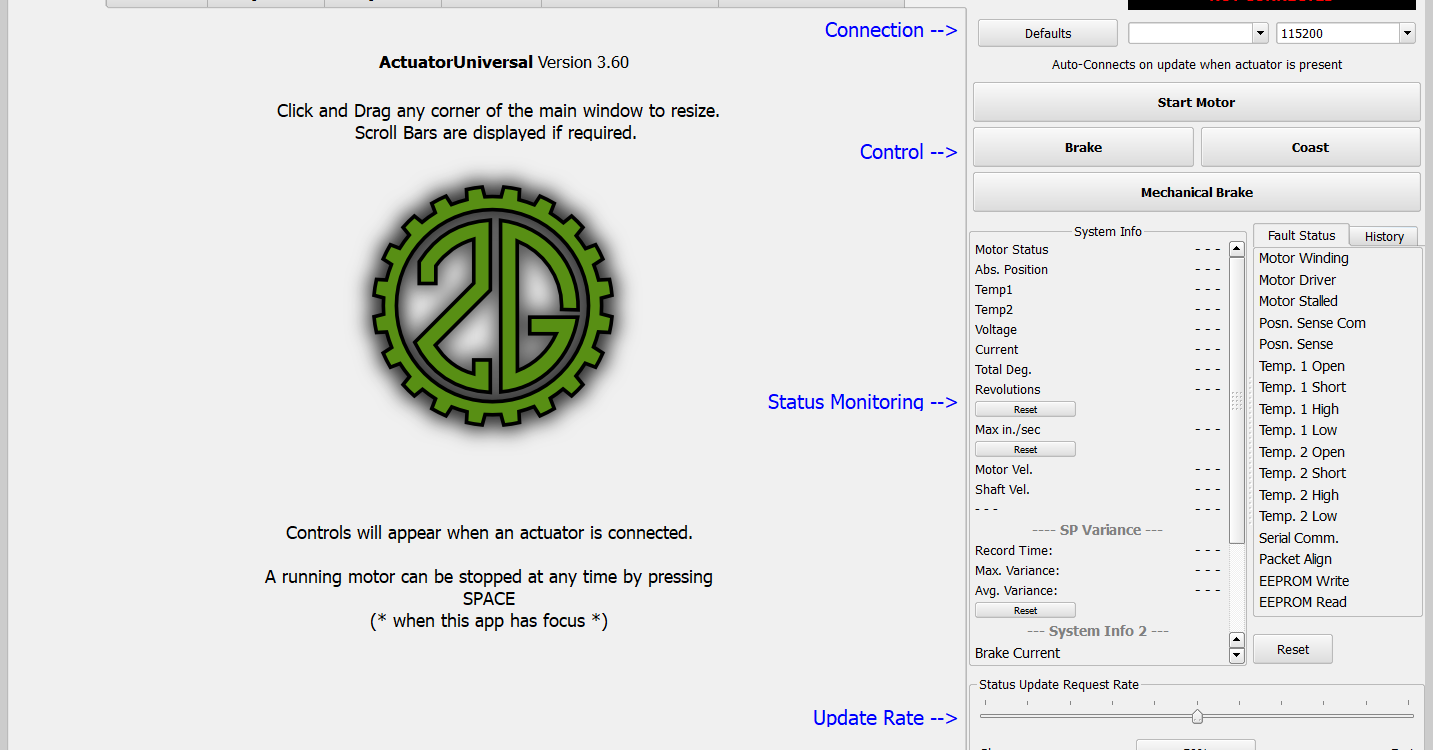The image size is (1433, 750).
Task: Select the Temp. 1 Low fault entry
Action: (1297, 430)
